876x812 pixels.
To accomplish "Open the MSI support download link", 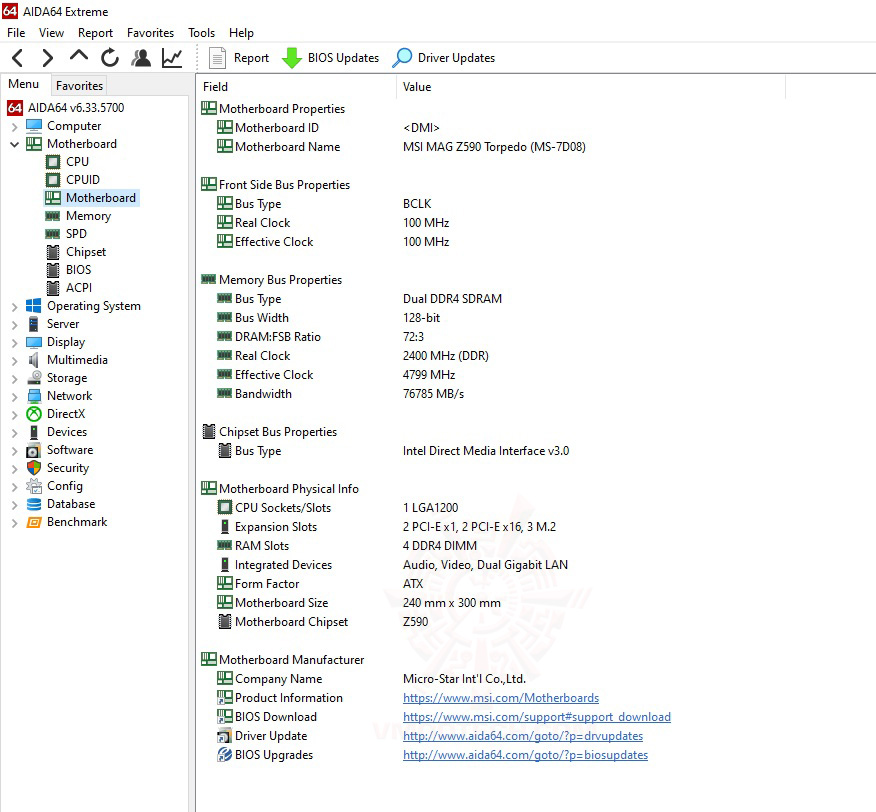I will tap(536, 717).
